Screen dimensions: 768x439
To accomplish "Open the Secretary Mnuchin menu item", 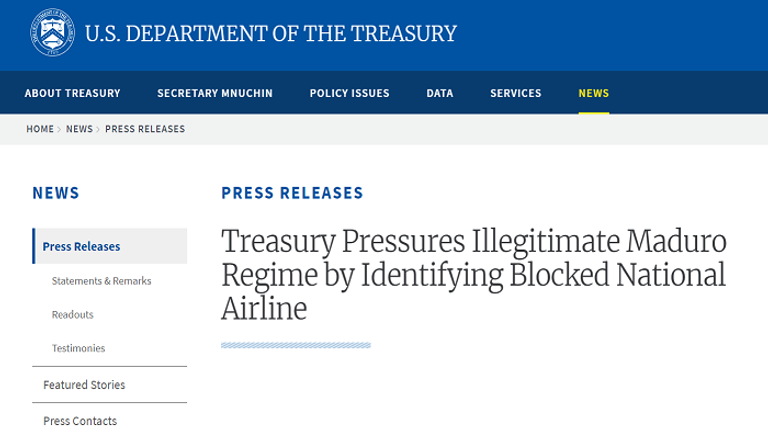I will coord(215,93).
